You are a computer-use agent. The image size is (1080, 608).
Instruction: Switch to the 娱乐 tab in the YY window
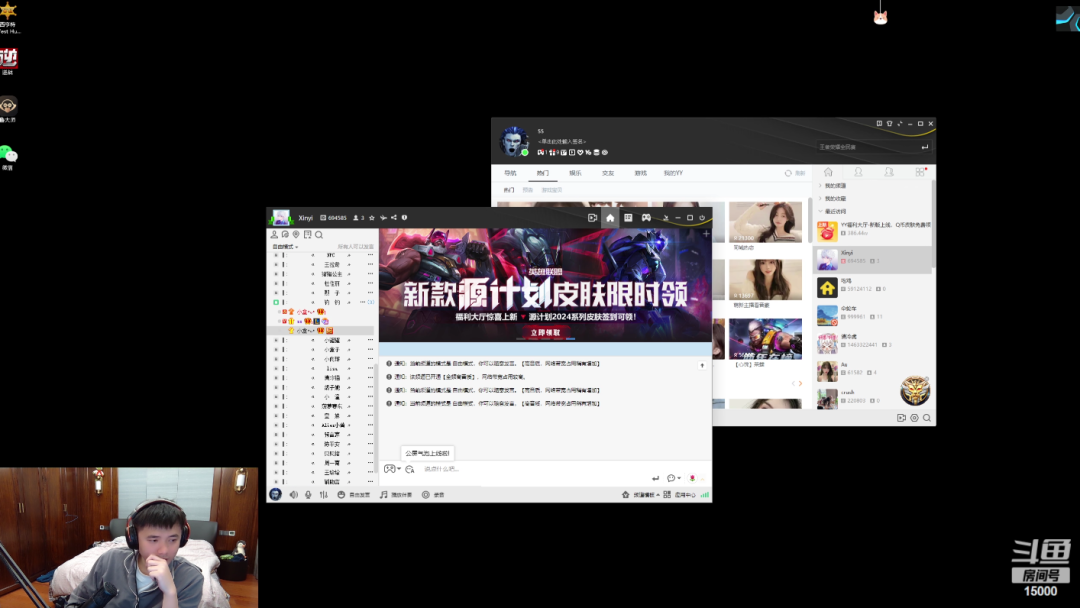tap(575, 173)
